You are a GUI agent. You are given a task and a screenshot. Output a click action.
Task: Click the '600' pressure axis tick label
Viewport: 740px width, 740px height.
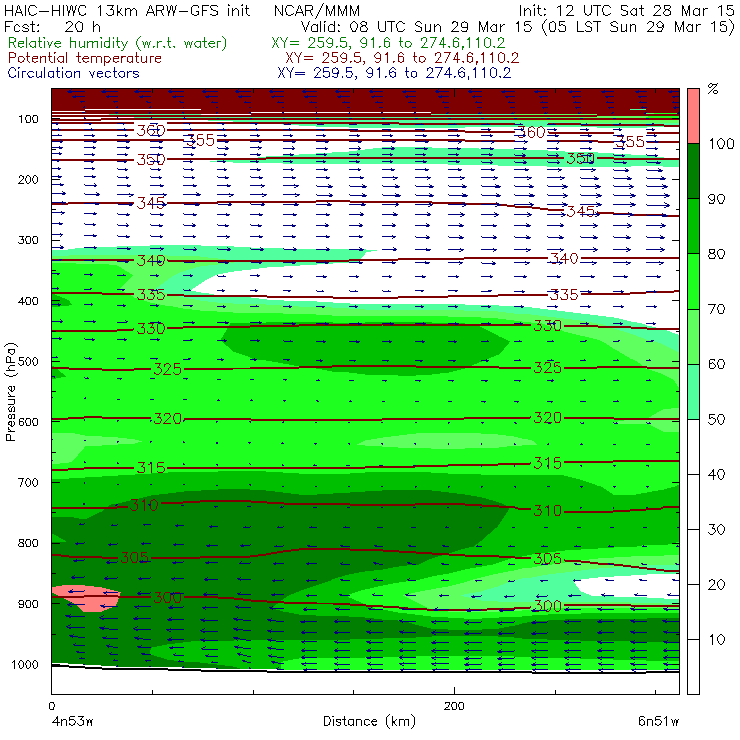coord(28,422)
